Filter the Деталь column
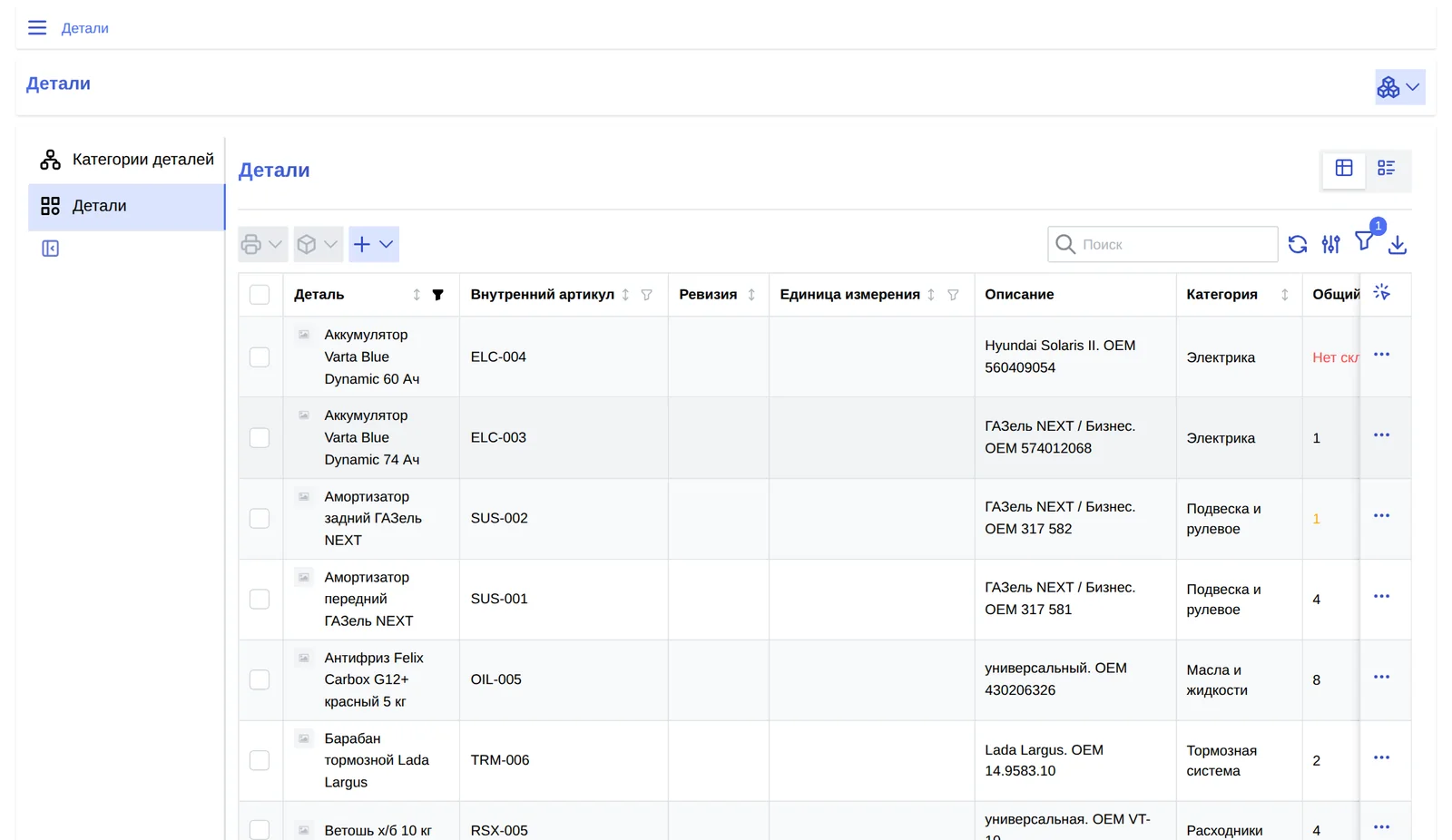The width and height of the screenshot is (1452, 840). pos(437,295)
